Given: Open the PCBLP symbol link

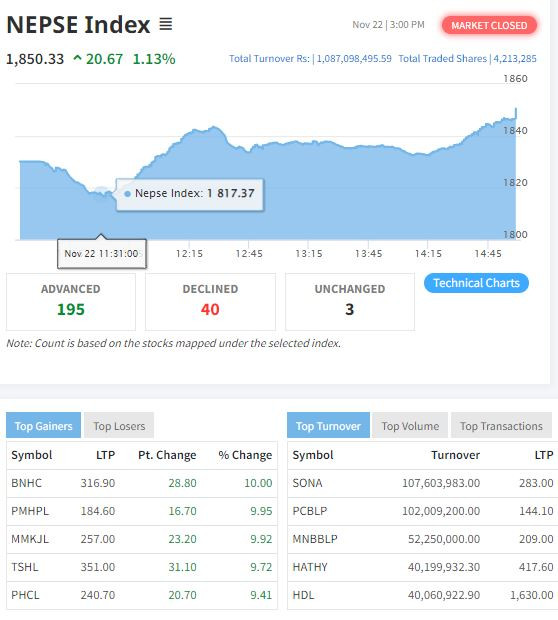Looking at the screenshot, I should [310, 511].
